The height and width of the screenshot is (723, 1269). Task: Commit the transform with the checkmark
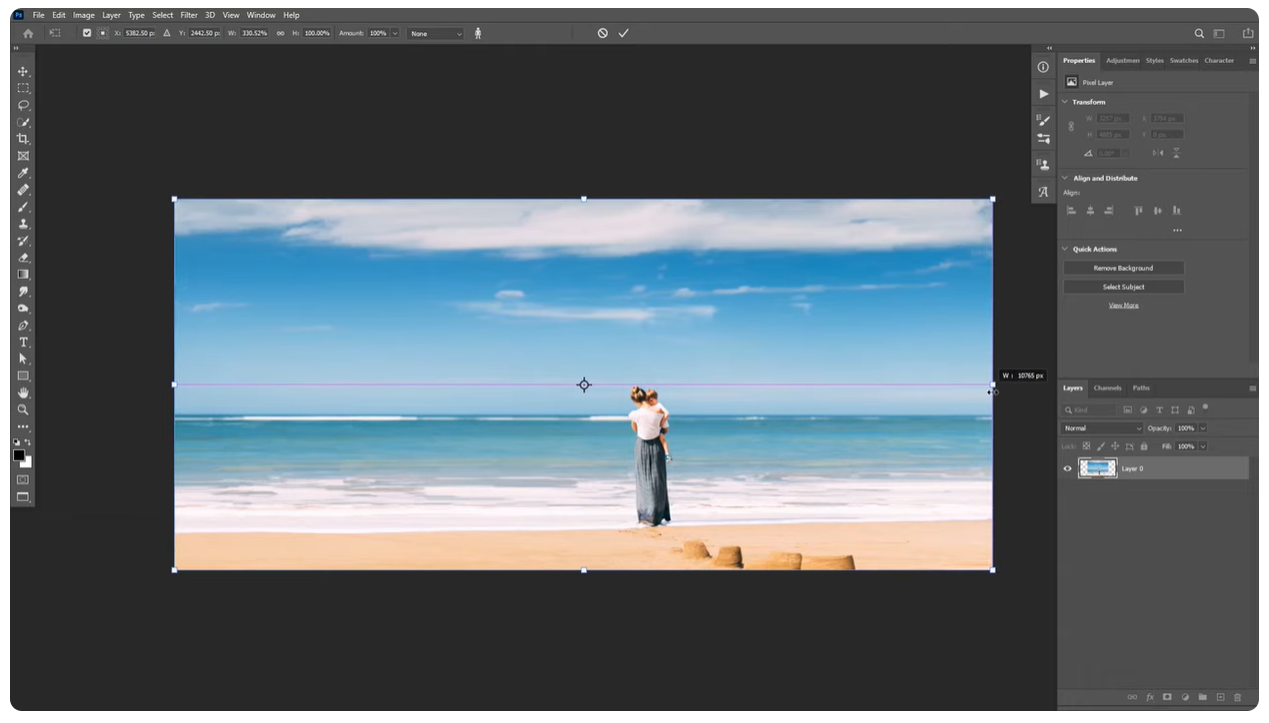[x=623, y=33]
